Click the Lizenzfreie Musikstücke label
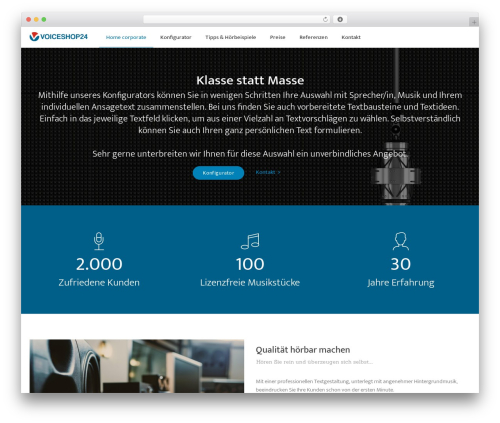 pos(250,283)
